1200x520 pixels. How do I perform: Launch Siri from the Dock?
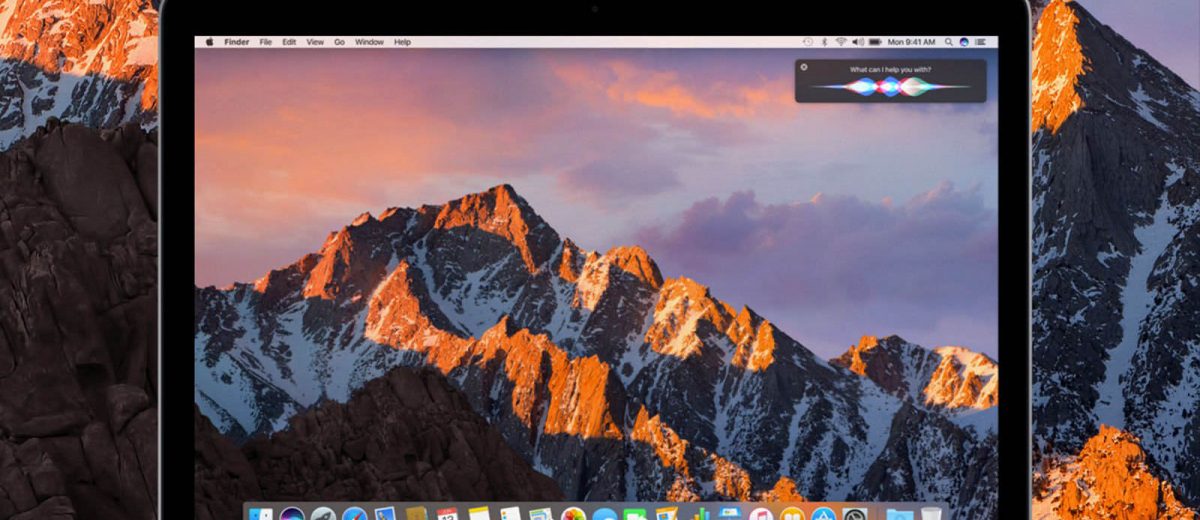(292, 513)
